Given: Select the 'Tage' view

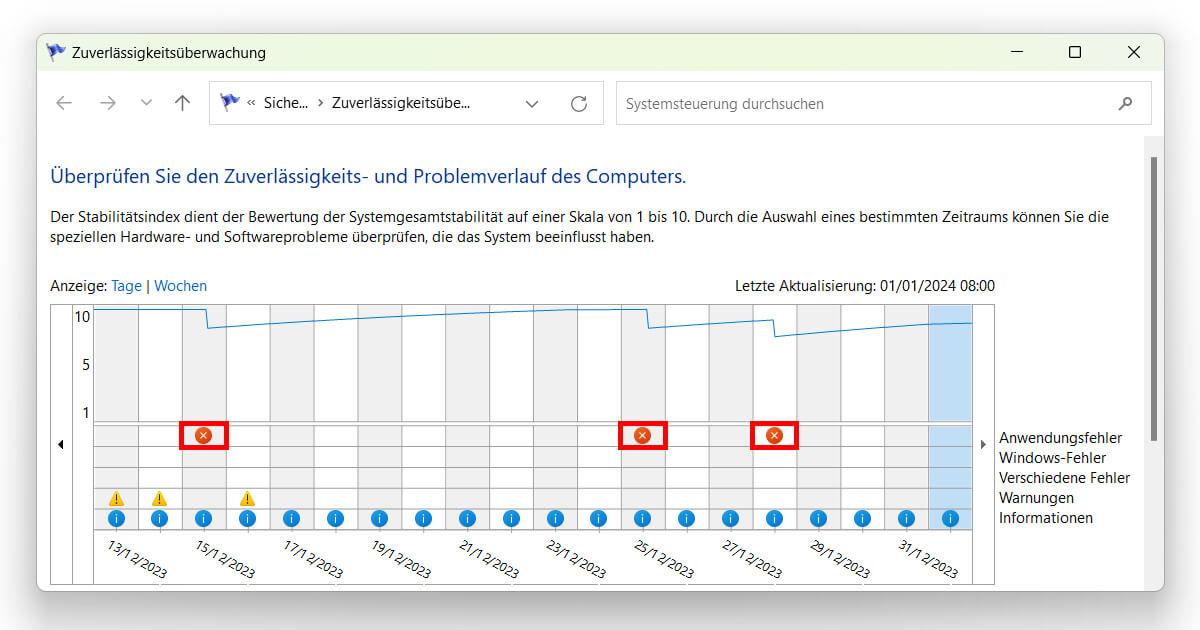Looking at the screenshot, I should (x=127, y=286).
